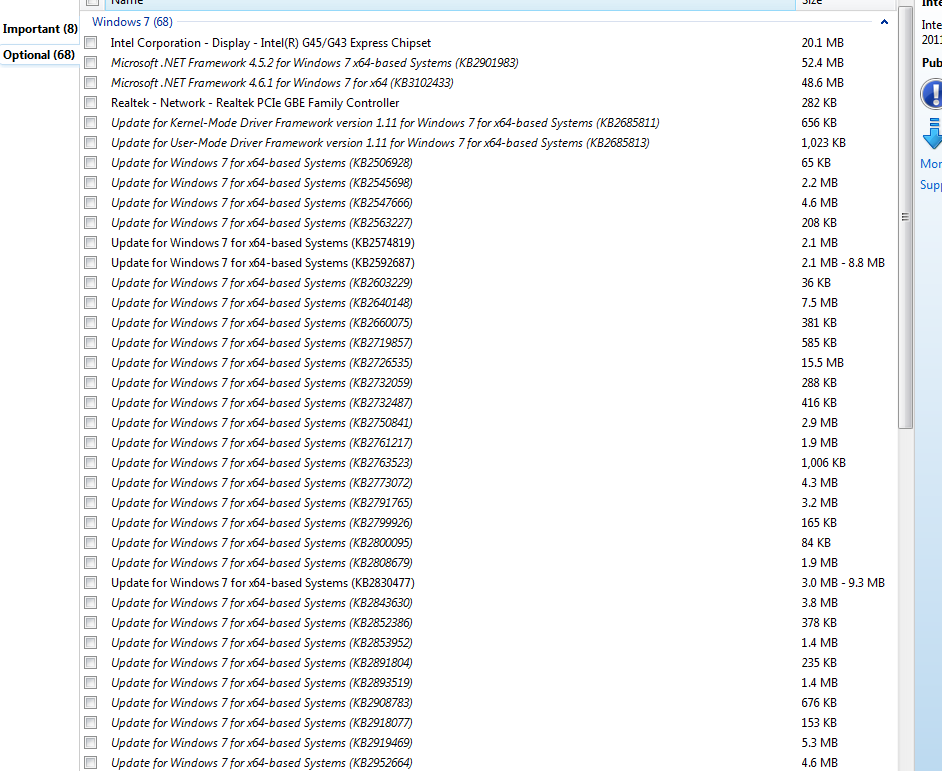
Task: Sort updates by the Name column header
Action: 127,3
